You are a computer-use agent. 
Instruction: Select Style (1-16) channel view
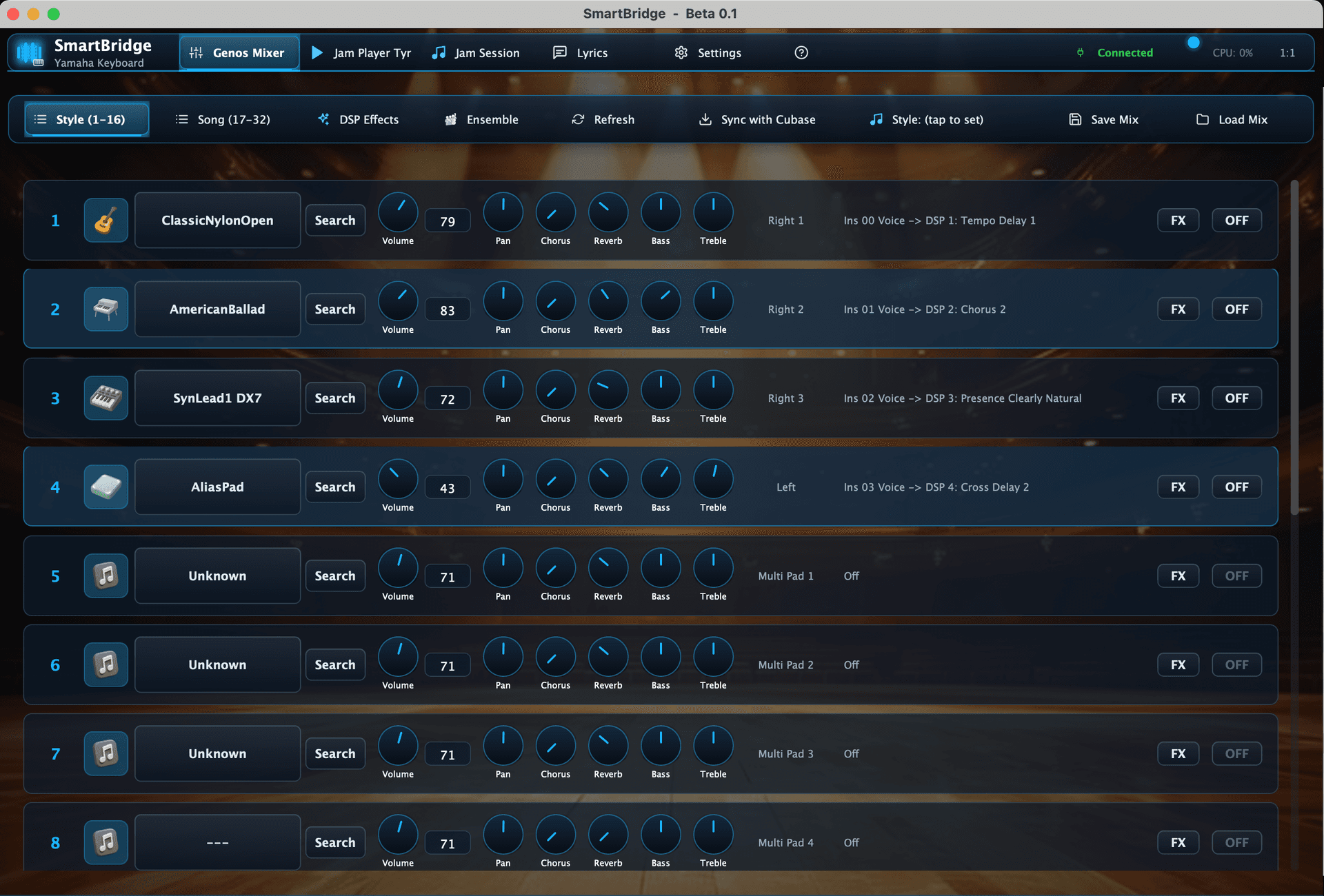click(87, 120)
